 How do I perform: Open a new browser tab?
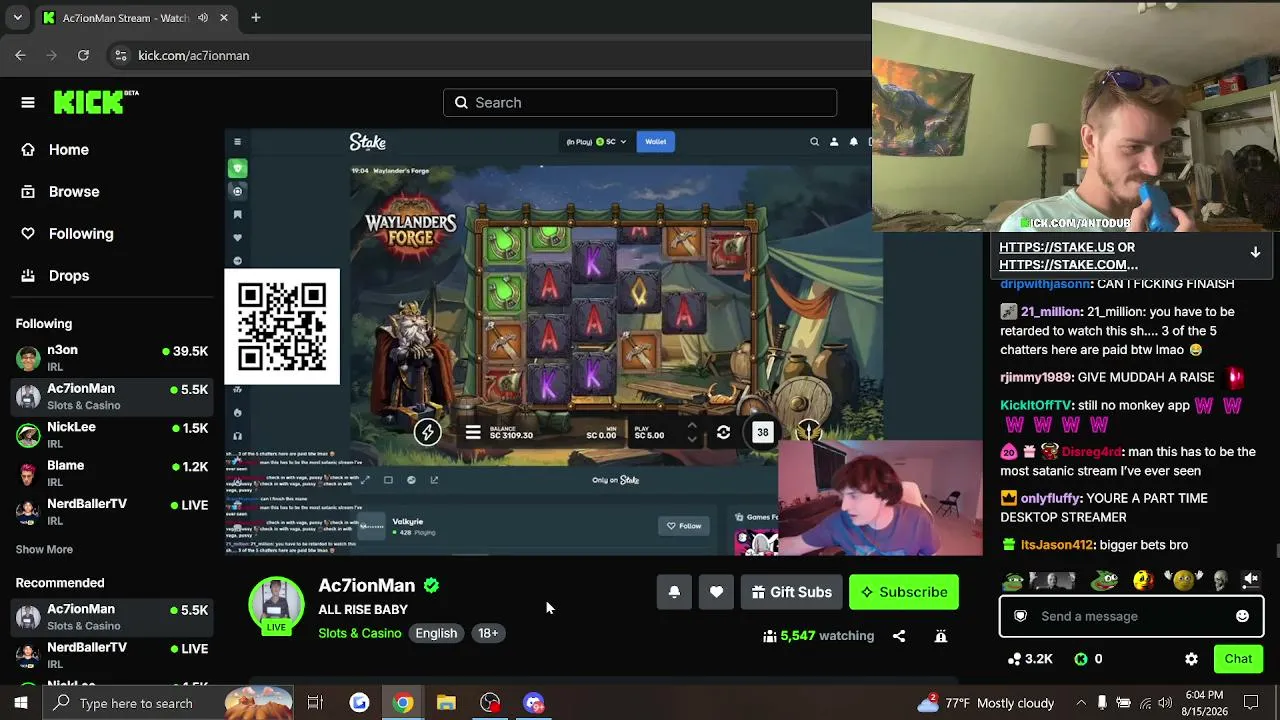[x=256, y=18]
